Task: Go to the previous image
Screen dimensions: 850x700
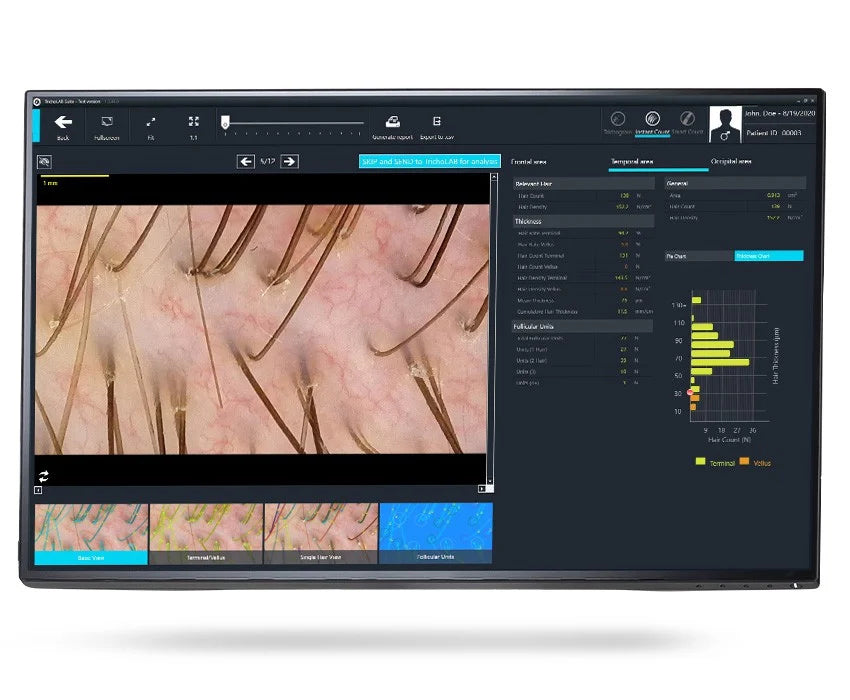Action: coord(245,161)
